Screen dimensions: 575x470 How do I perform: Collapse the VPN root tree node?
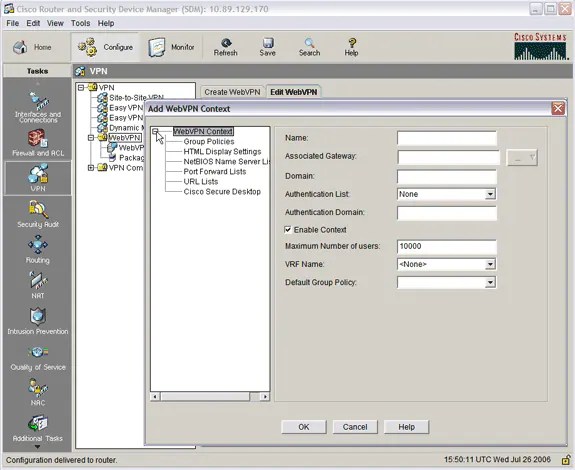point(81,87)
